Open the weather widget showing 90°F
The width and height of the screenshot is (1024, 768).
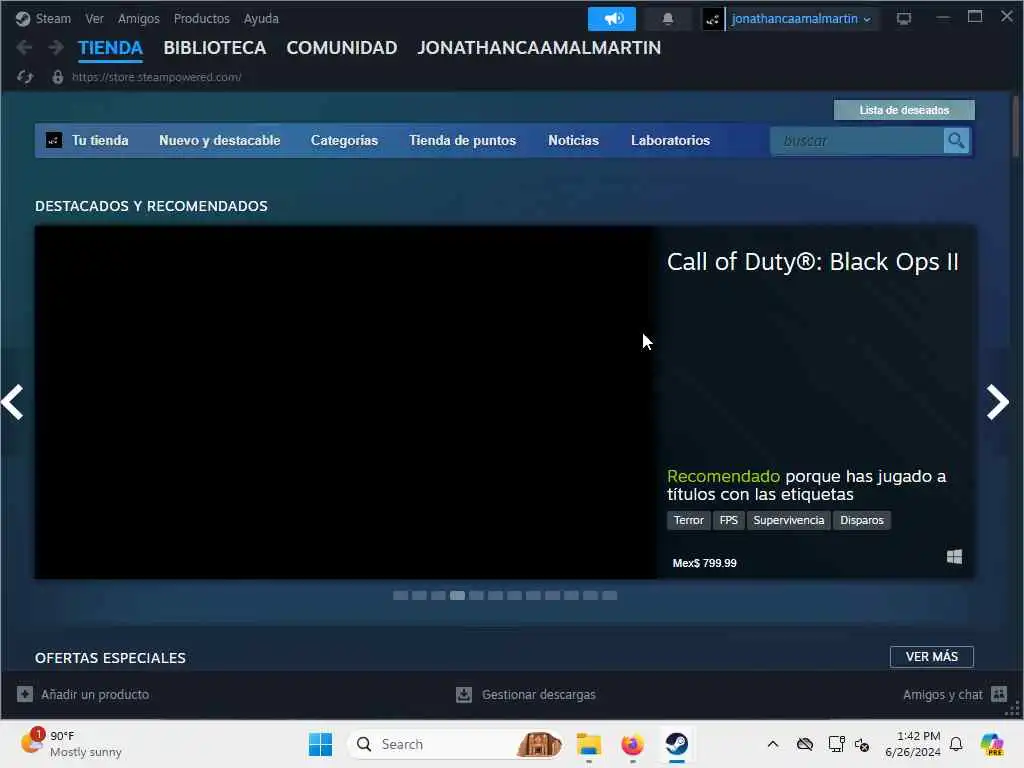tap(71, 744)
